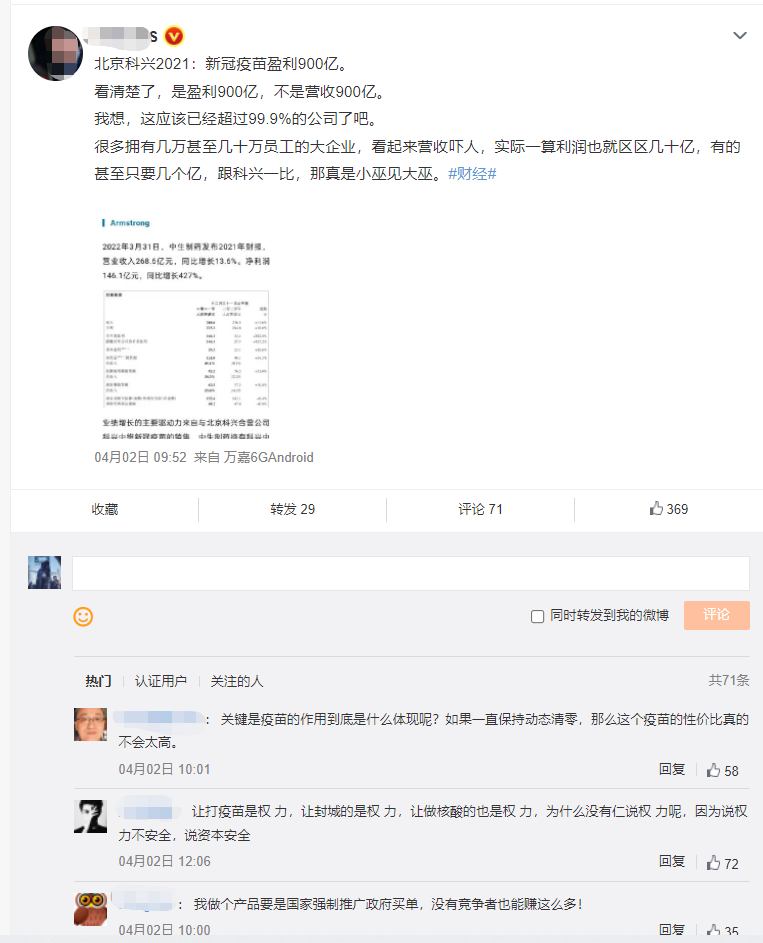The height and width of the screenshot is (943, 763).
Task: Click username of the owl-avatar commenter
Action: (144, 903)
